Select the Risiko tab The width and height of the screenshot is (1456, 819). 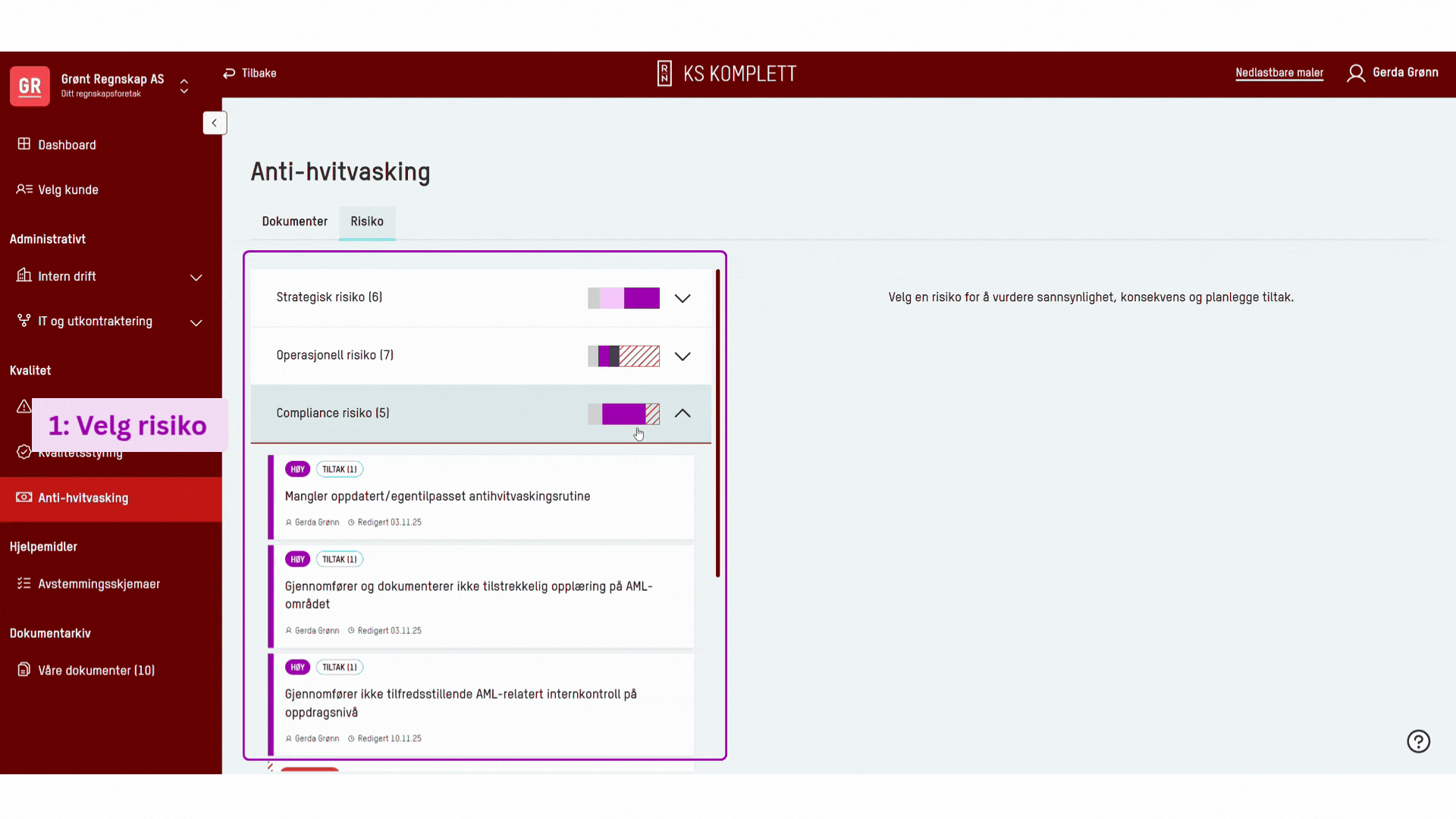(x=367, y=221)
